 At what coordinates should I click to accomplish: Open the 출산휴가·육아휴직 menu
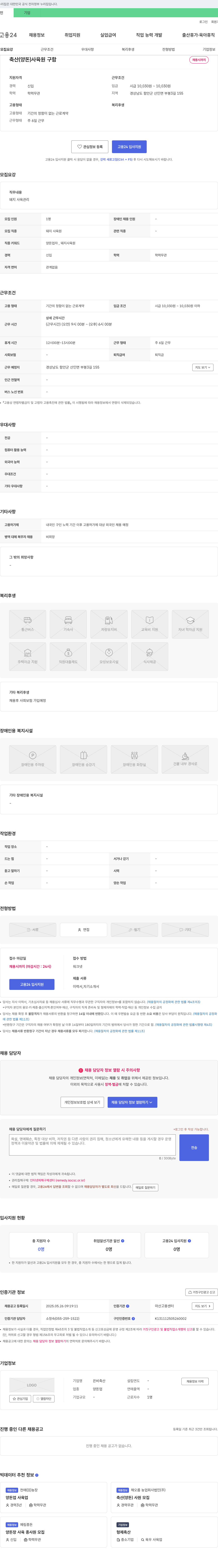click(198, 35)
